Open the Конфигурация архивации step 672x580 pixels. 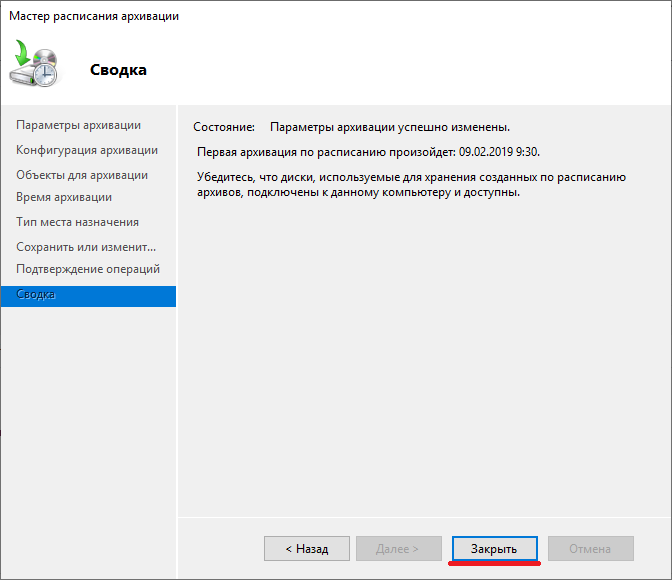point(87,150)
